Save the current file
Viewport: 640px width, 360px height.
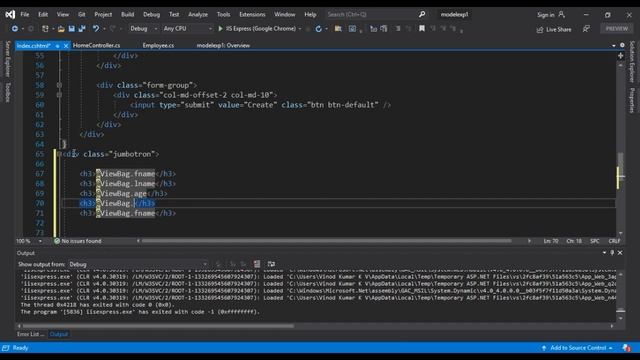[x=71, y=29]
